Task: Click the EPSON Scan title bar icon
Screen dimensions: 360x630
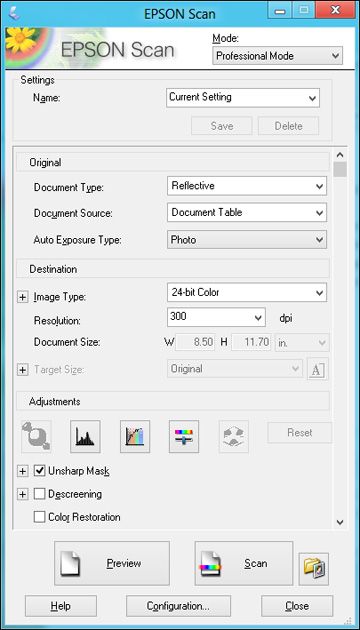Action: point(14,13)
